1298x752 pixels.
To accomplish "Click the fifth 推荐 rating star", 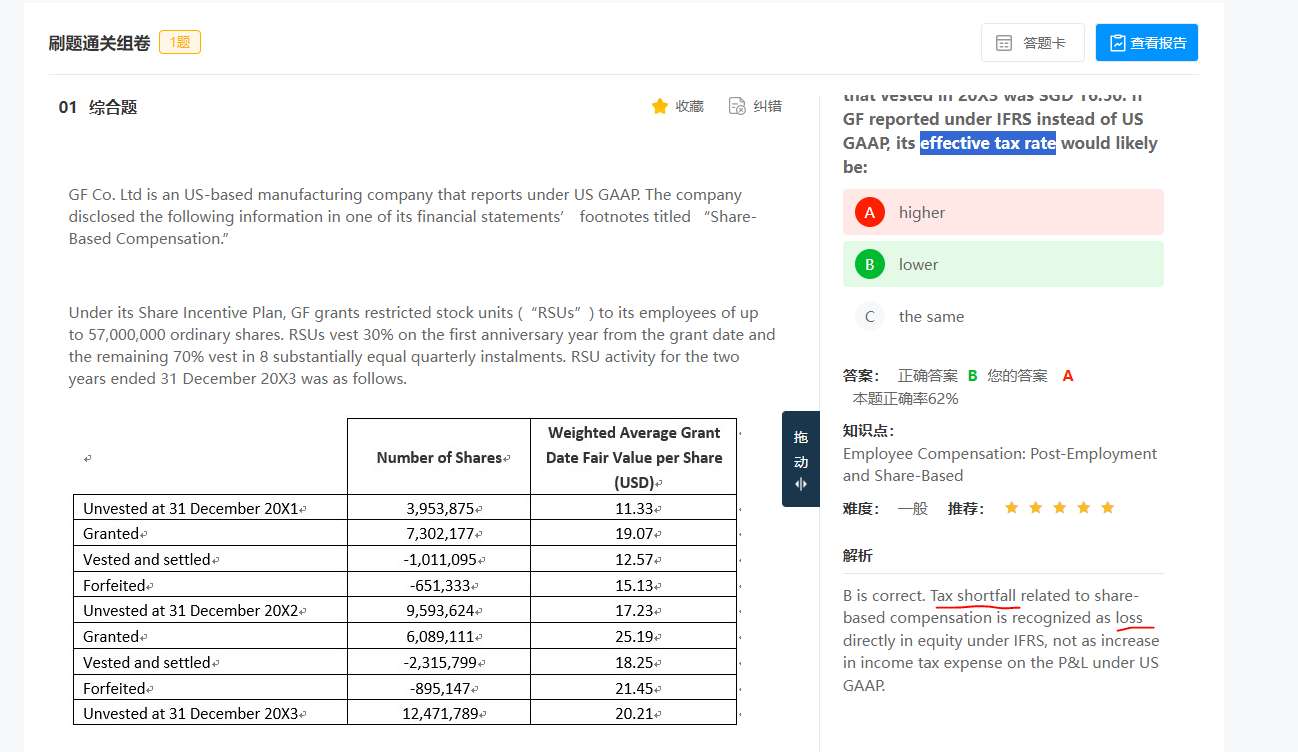I will 1107,508.
